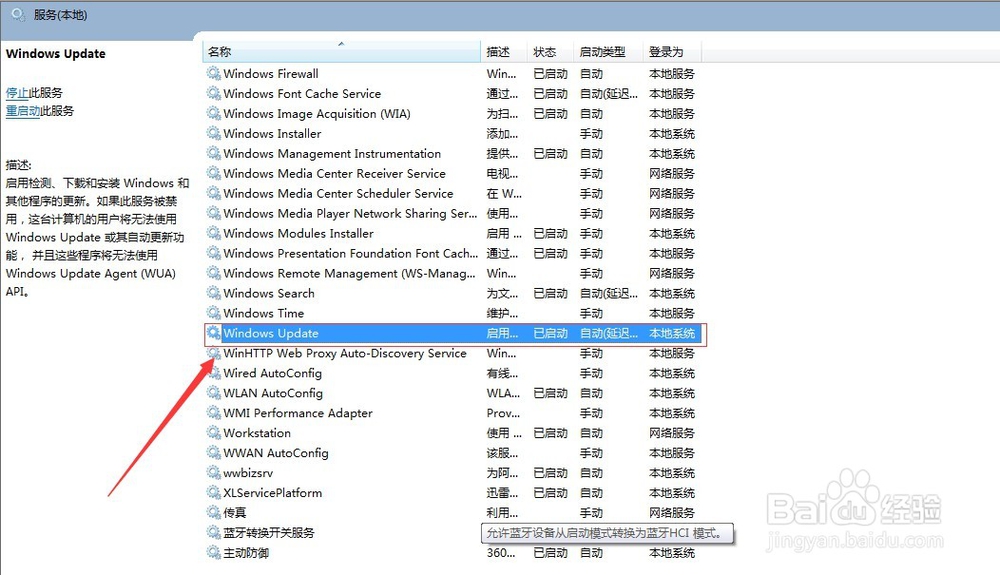Click the Wired AutoConfig service icon
This screenshot has width=1000, height=575.
[213, 373]
